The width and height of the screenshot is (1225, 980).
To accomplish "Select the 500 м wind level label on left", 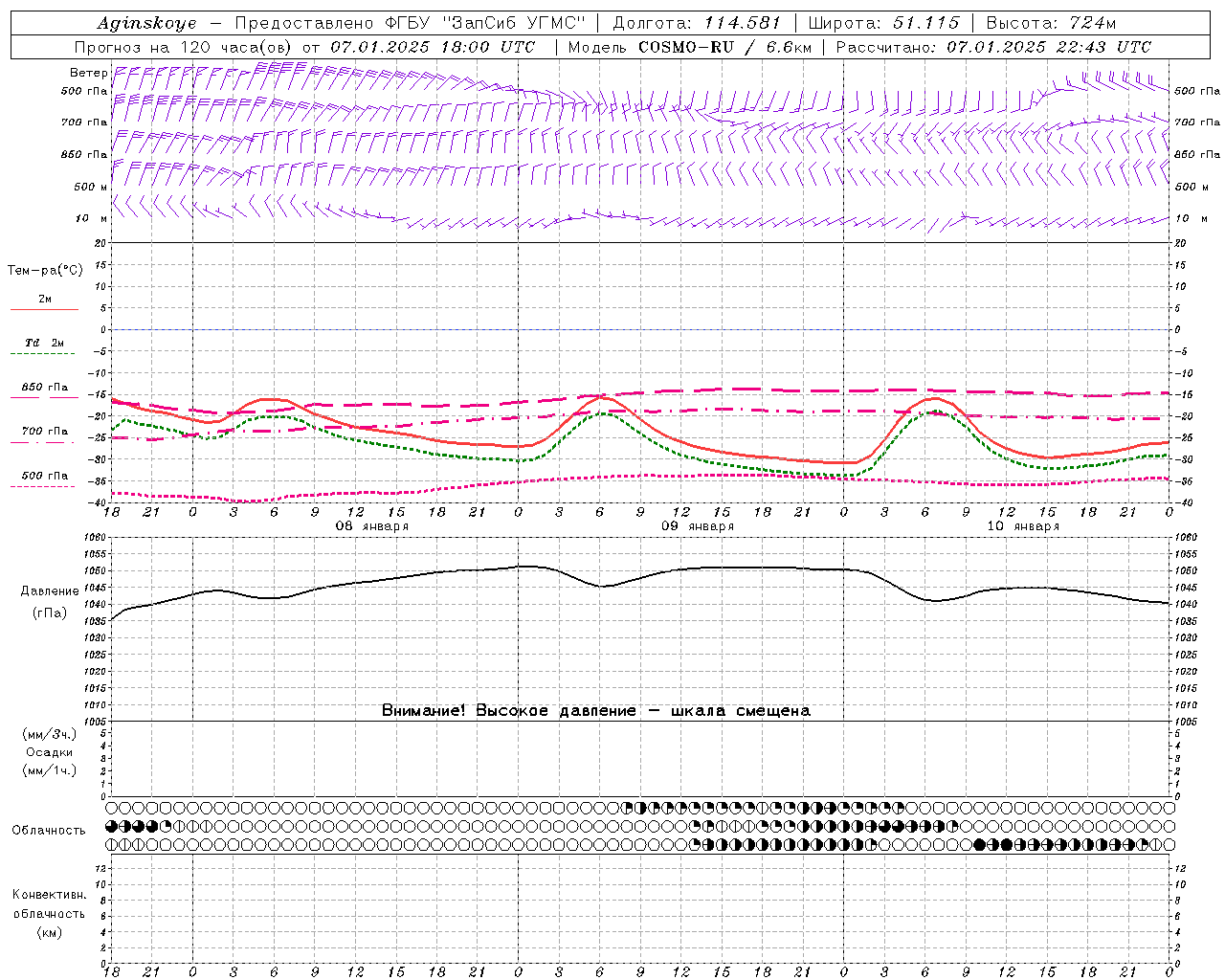I will click(91, 187).
